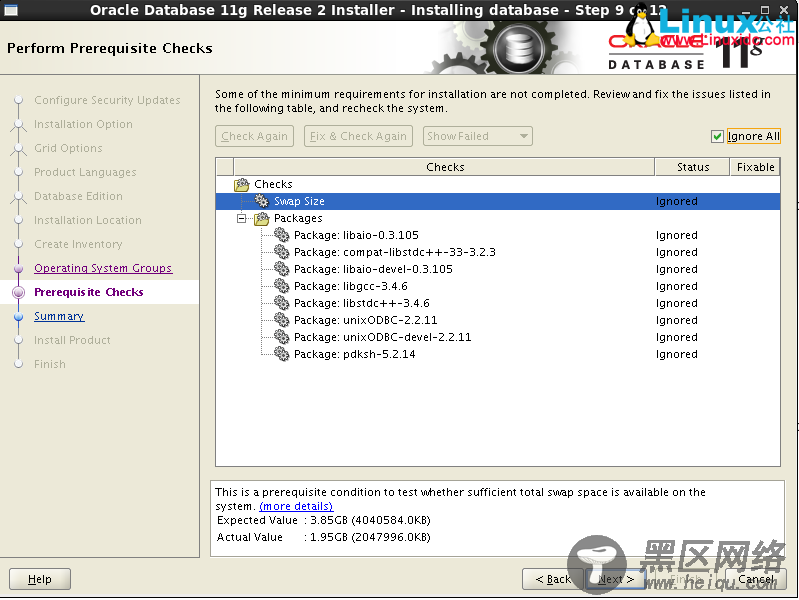Click Ignored status of libgcc-3.4.6
The height and width of the screenshot is (600, 799).
(677, 286)
